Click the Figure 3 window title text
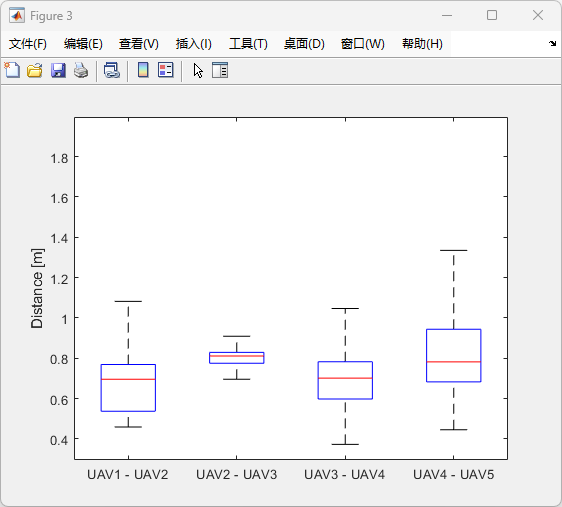562x507 pixels. (x=51, y=16)
